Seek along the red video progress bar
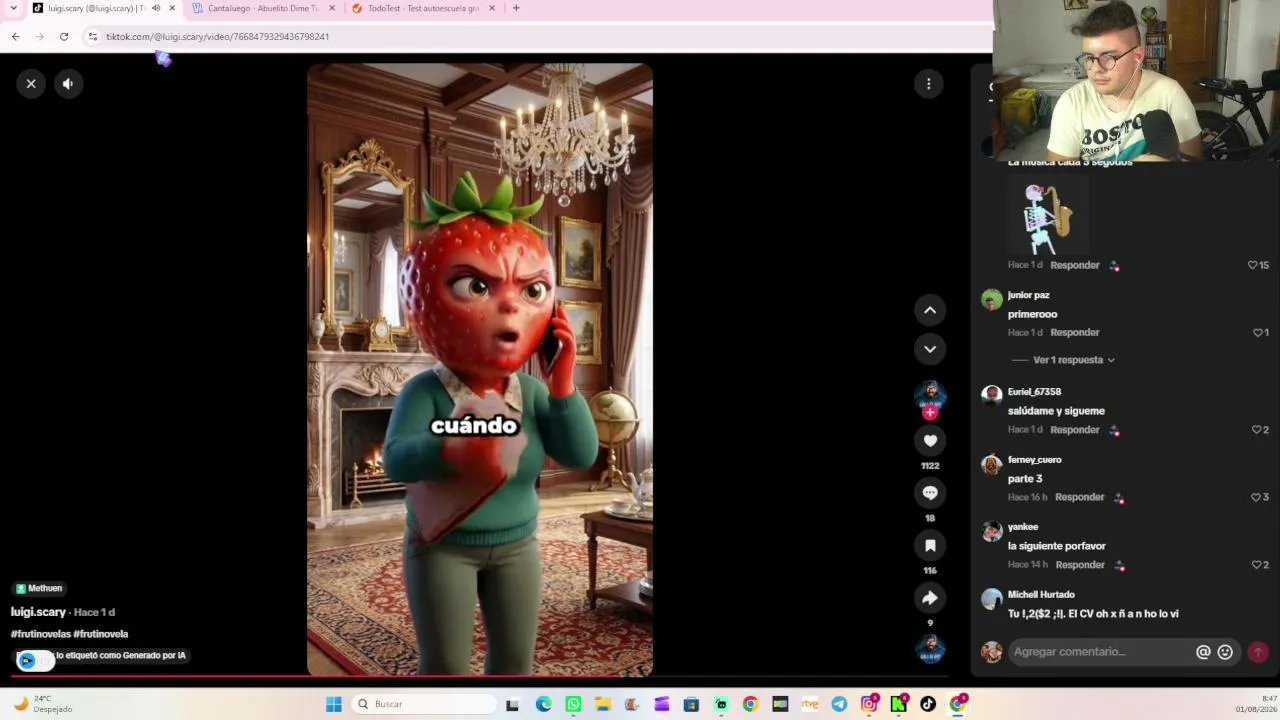The image size is (1280, 720). [480, 677]
